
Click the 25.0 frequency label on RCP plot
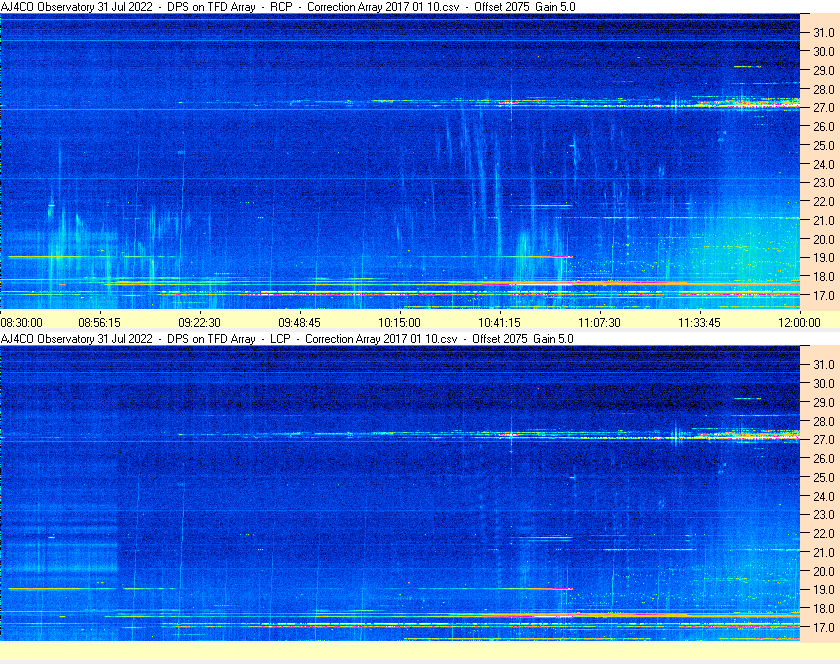pos(824,145)
